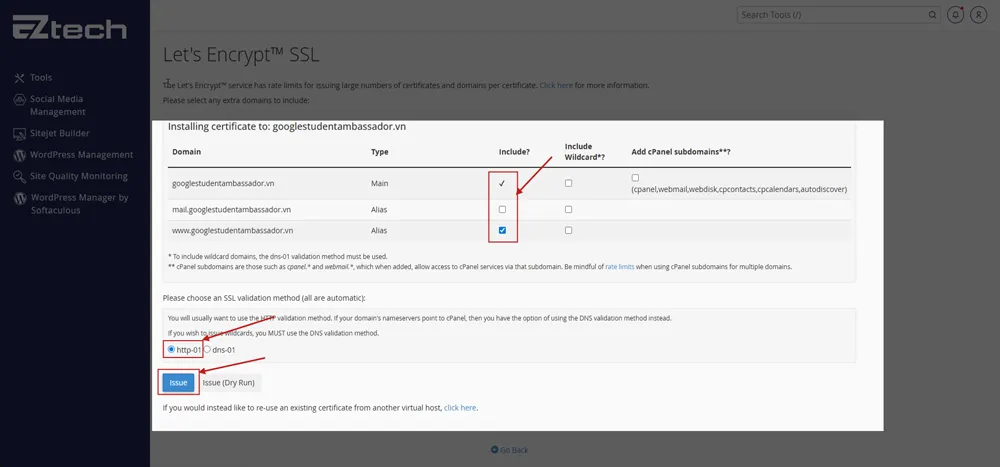Click WordPress Manager by Softaculous icon

click(19, 198)
